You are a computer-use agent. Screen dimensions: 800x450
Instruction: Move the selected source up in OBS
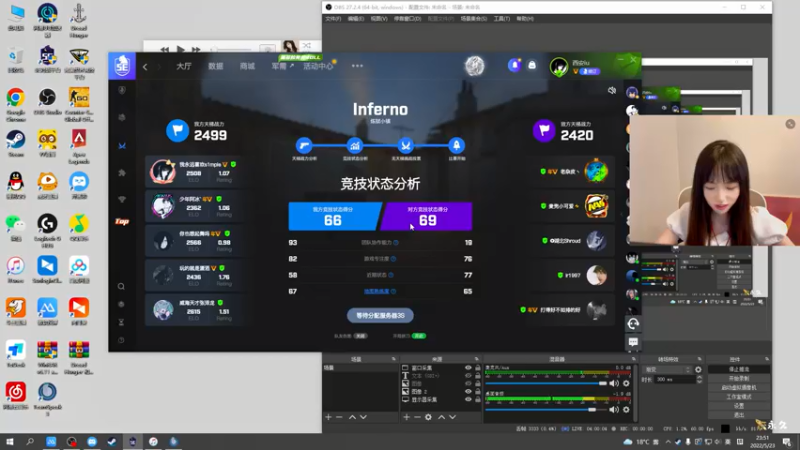(x=441, y=417)
